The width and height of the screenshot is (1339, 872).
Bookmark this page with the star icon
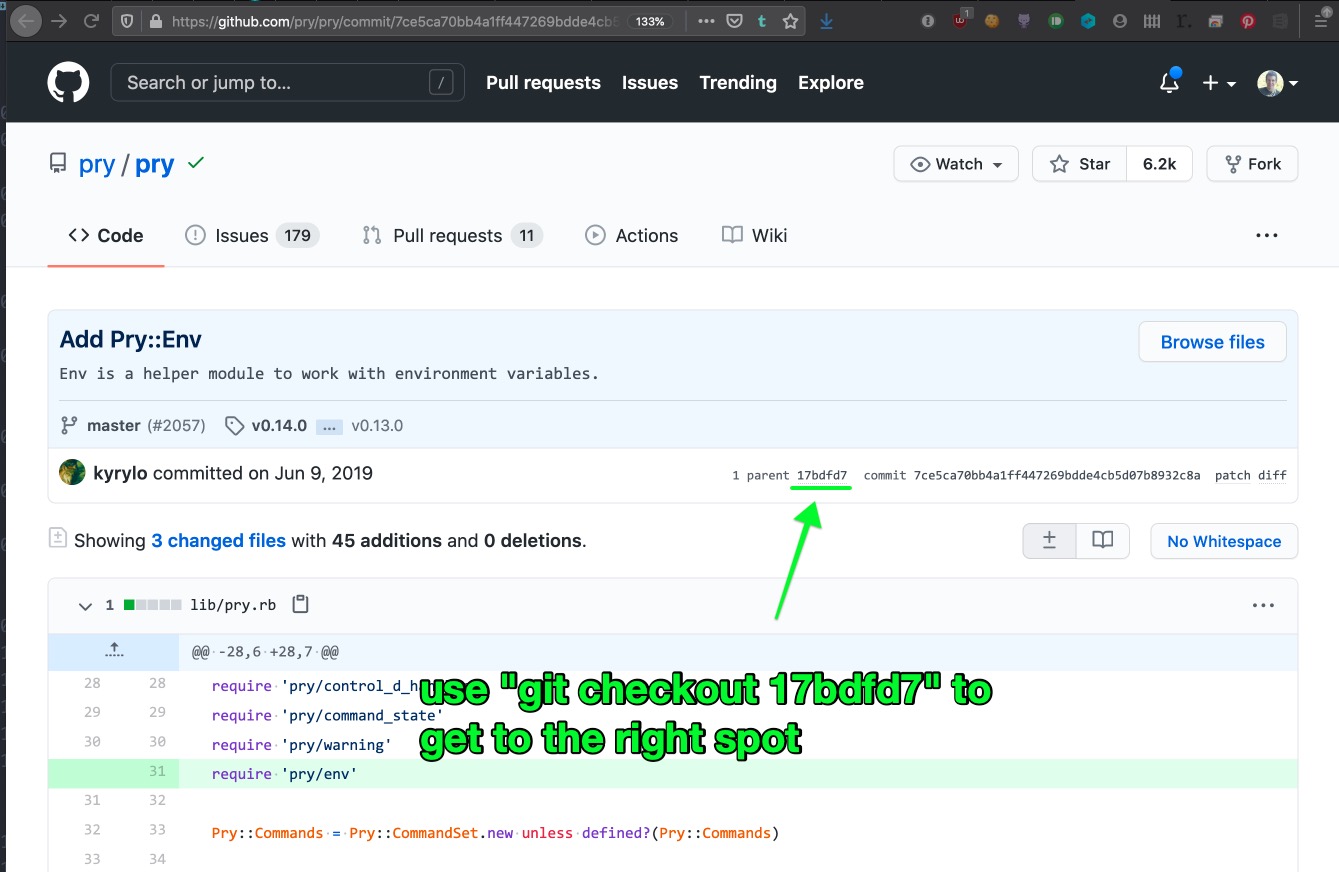(x=790, y=21)
